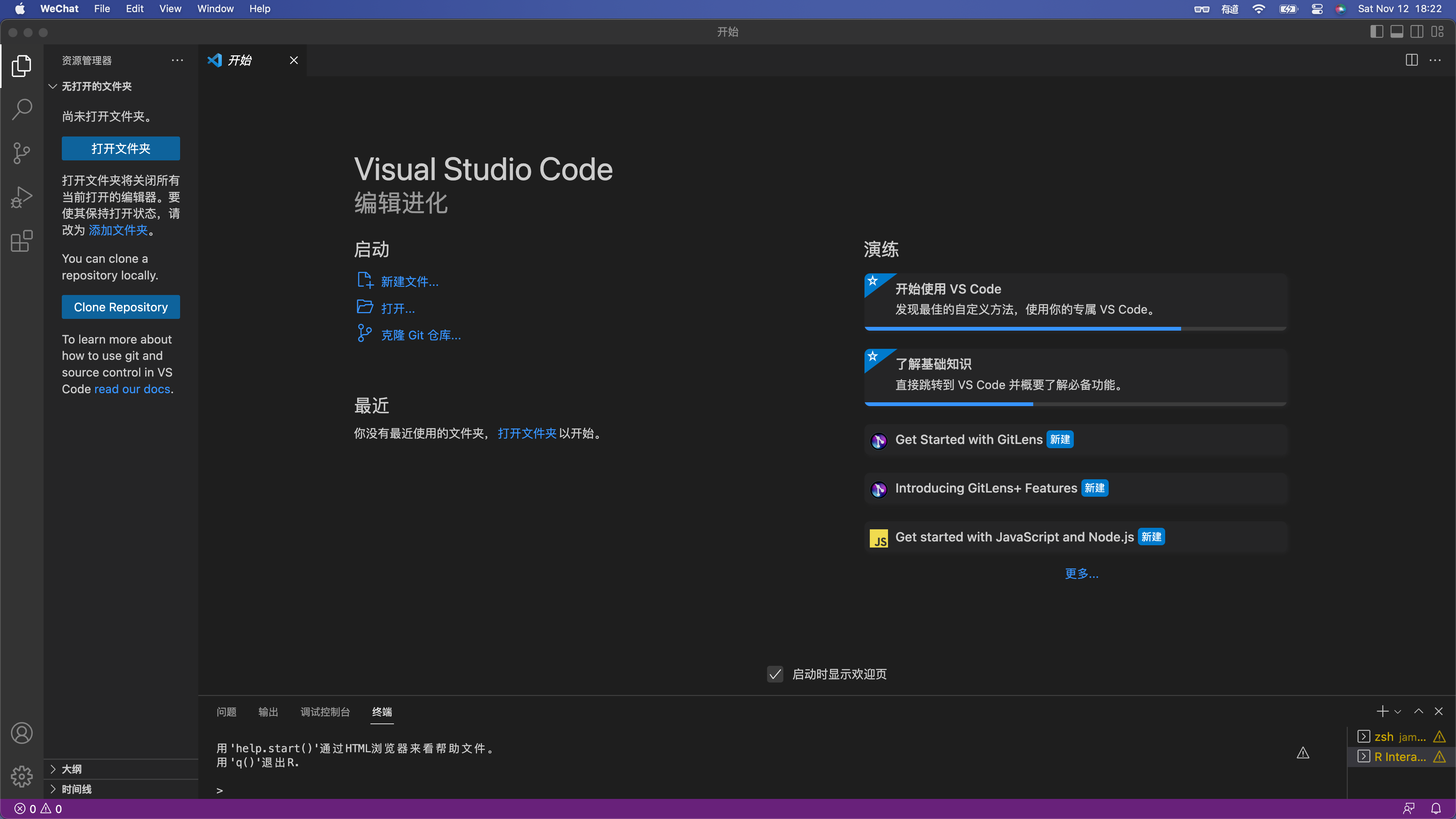Open the Help menu
Image resolution: width=1456 pixels, height=819 pixels.
click(x=260, y=8)
